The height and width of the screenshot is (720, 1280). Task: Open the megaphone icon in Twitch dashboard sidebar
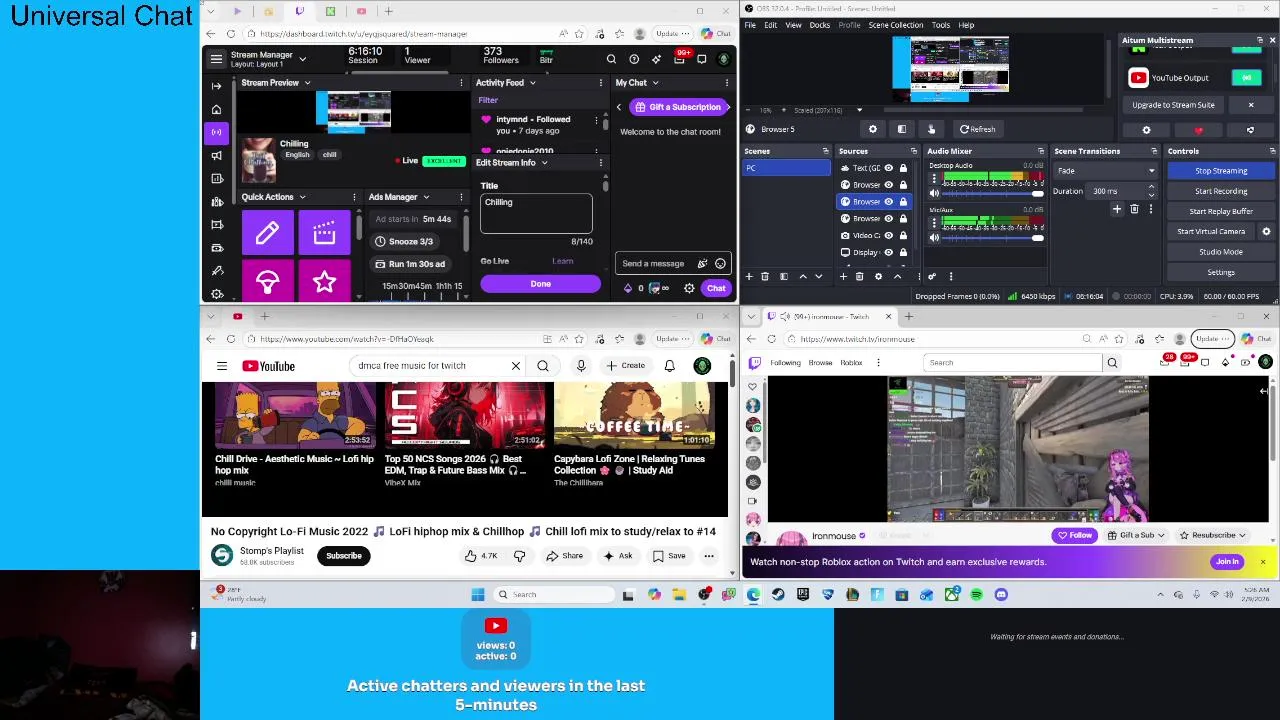tap(216, 155)
